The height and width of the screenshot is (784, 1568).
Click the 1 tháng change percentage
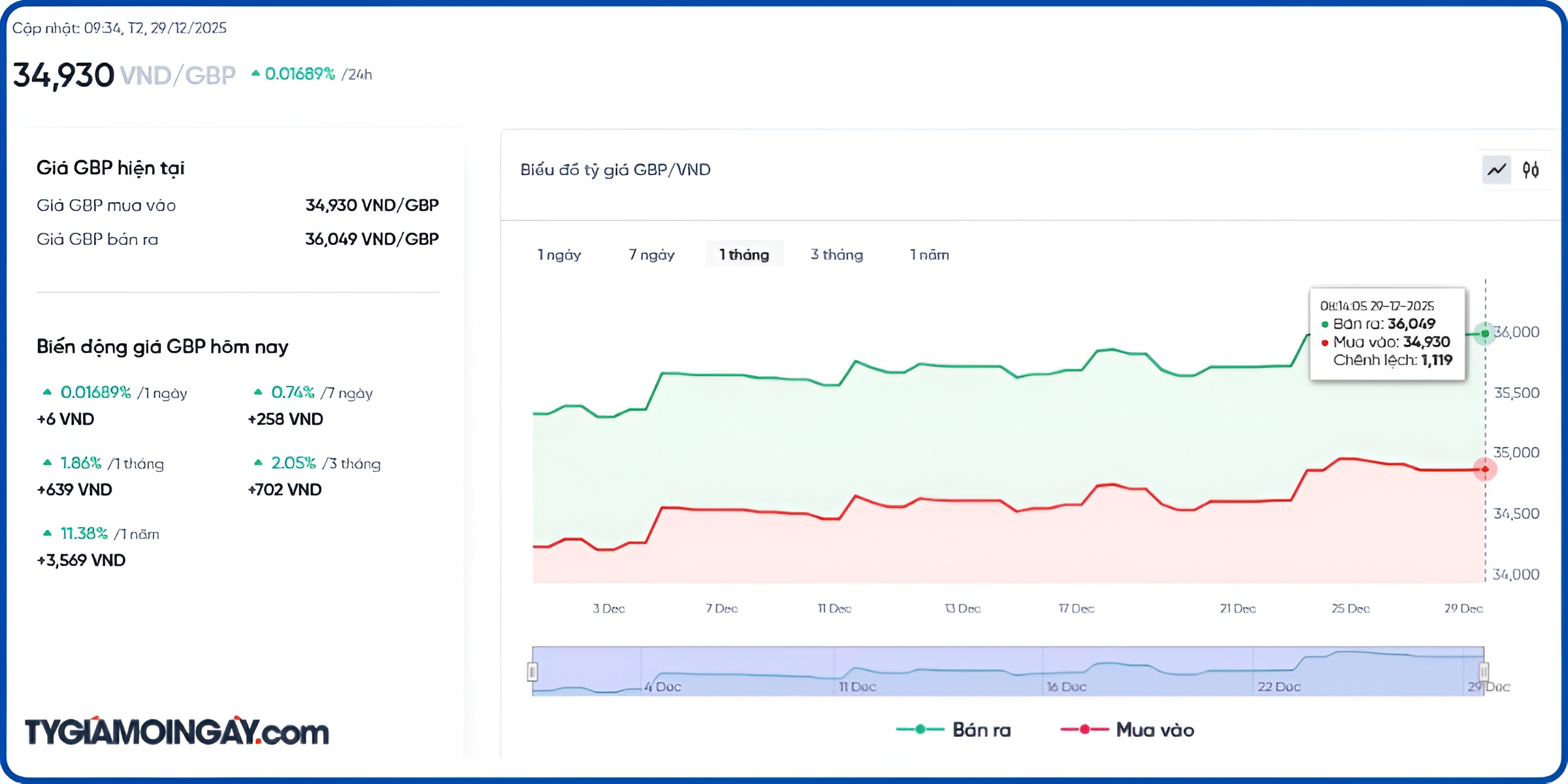[81, 463]
